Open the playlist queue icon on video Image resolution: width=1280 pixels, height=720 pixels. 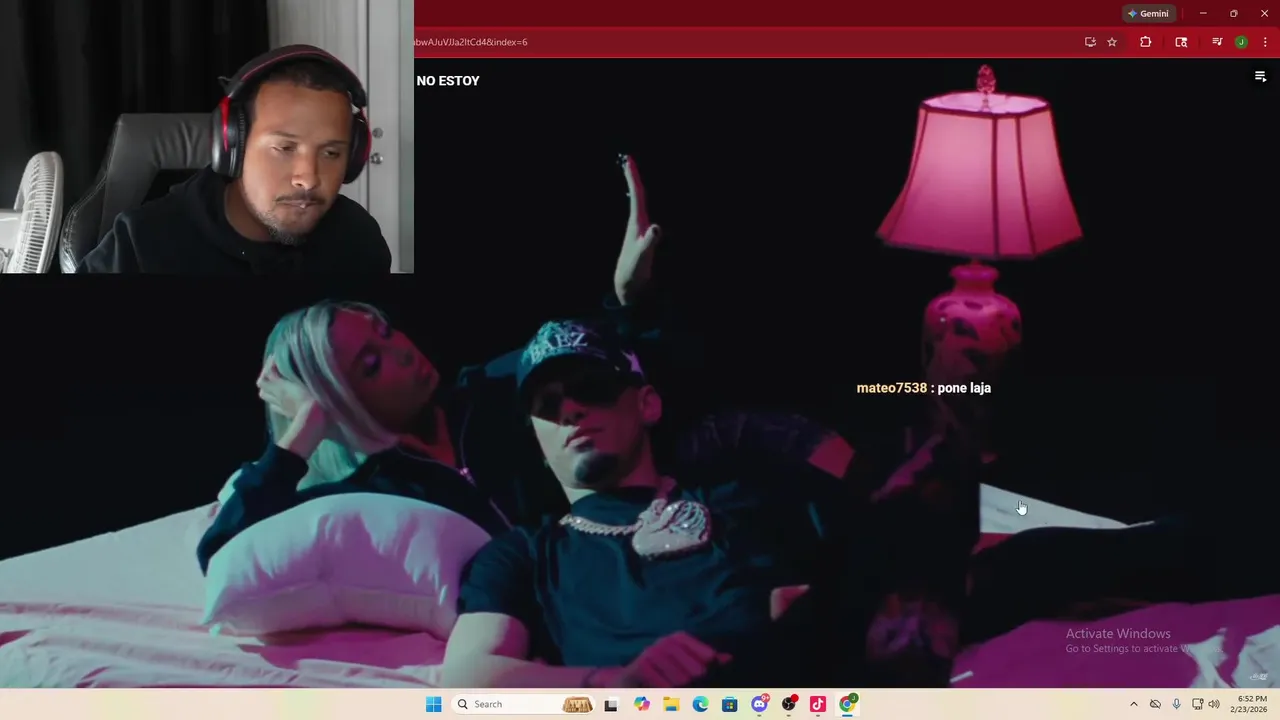click(1260, 77)
